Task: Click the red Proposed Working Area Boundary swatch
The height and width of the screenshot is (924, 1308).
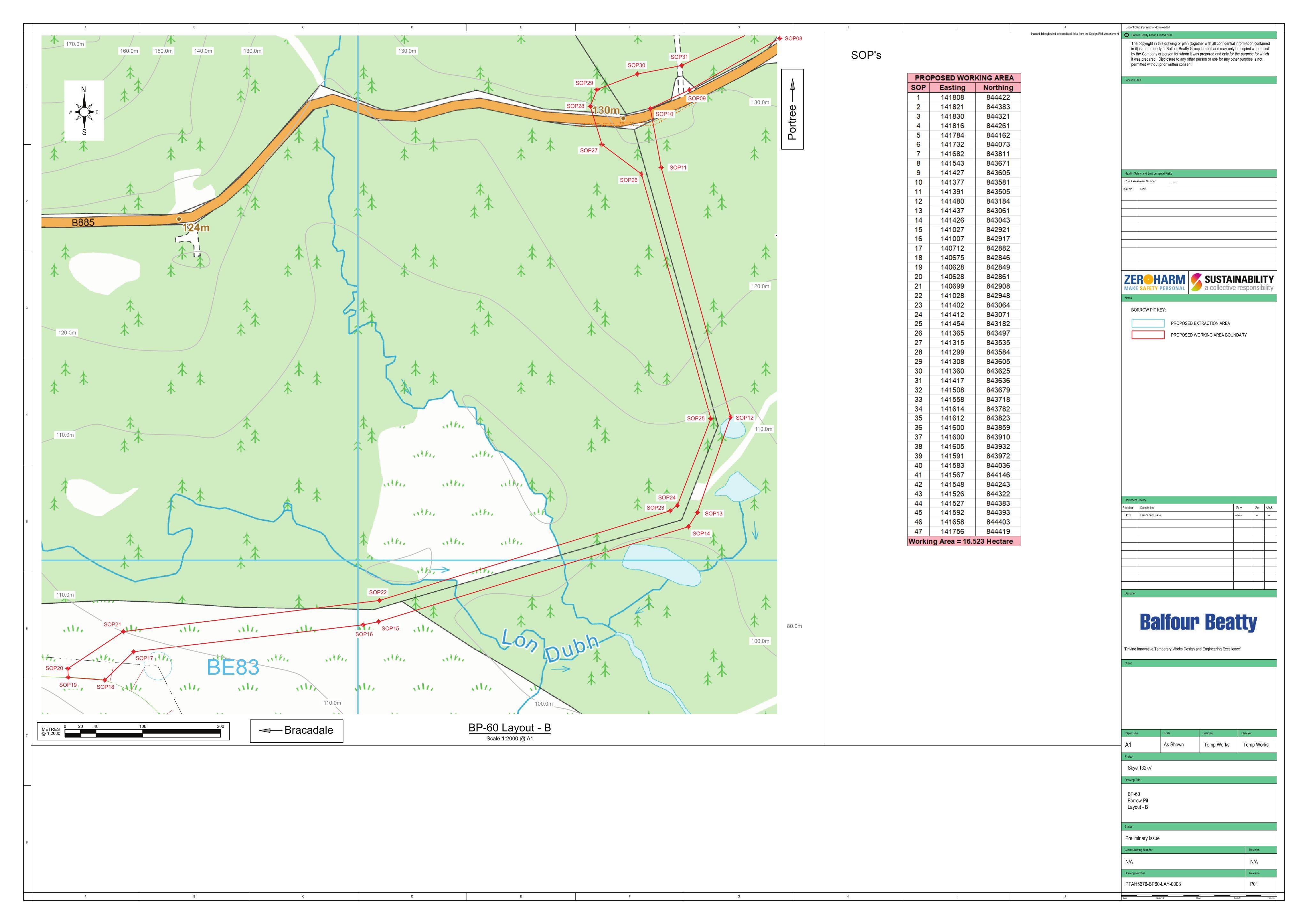Action: click(x=1147, y=335)
